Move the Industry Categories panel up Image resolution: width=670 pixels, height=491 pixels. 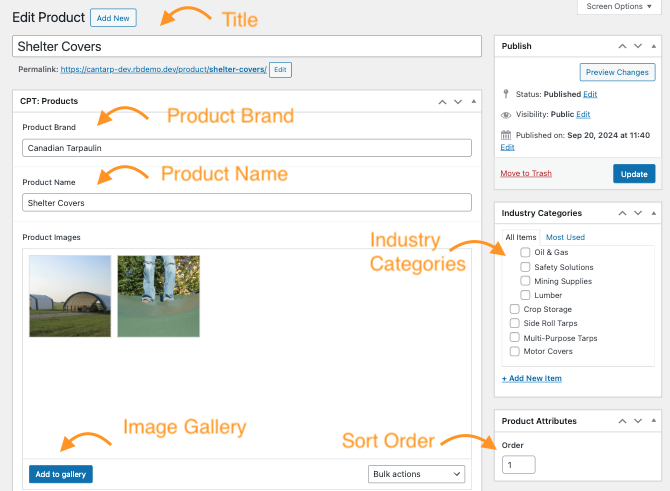pos(622,213)
